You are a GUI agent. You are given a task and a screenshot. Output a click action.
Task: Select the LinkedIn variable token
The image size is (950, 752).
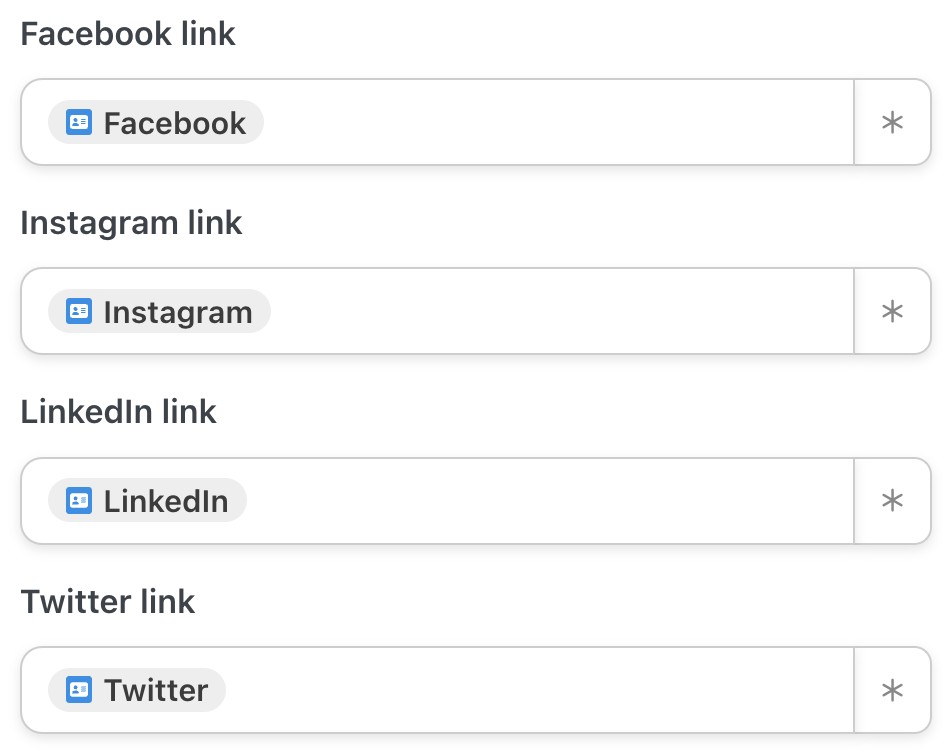click(166, 501)
